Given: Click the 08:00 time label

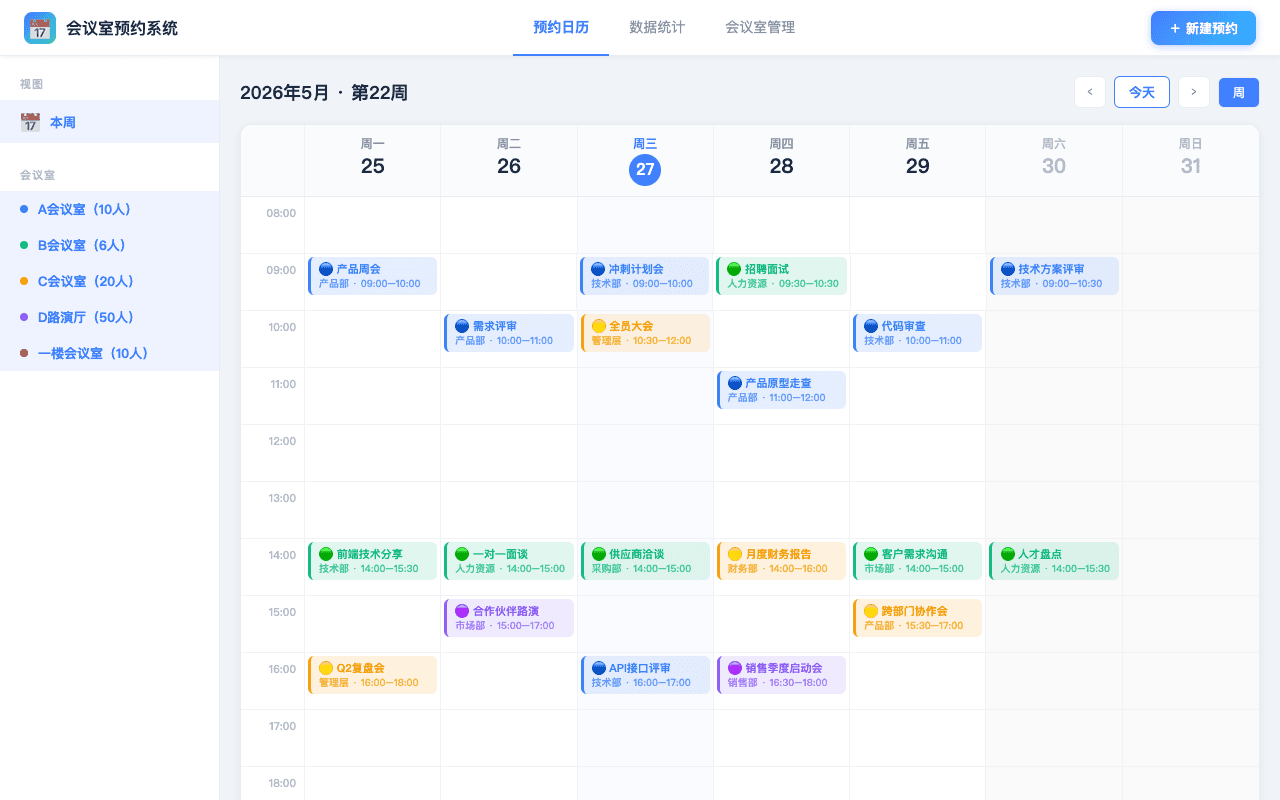Looking at the screenshot, I should point(281,213).
